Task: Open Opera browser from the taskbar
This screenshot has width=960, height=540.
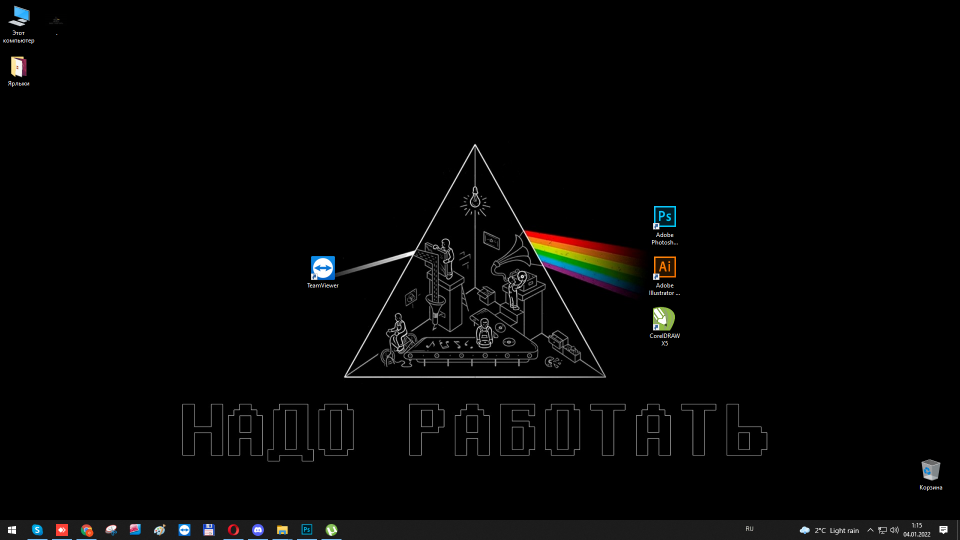Action: [233, 530]
